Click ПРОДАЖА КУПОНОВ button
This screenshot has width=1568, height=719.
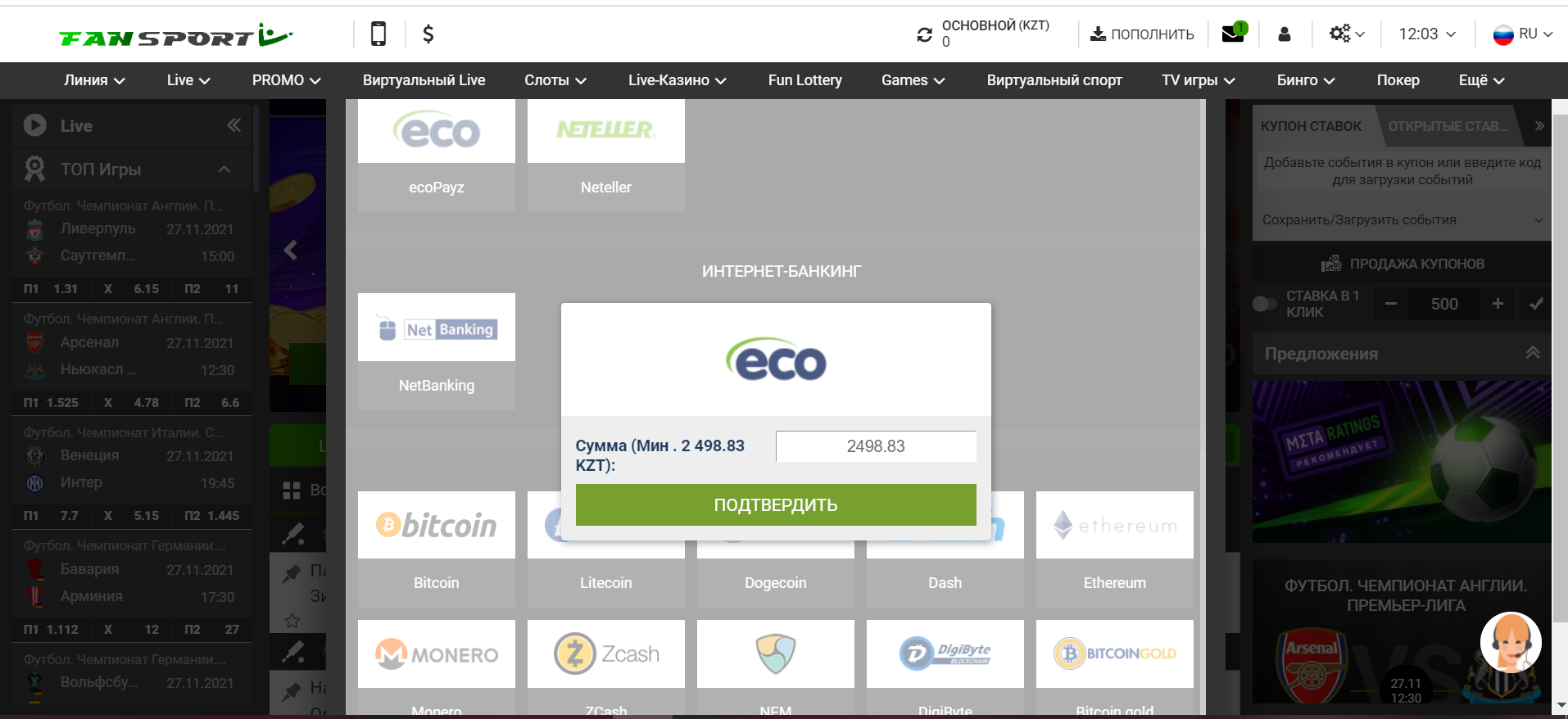(1402, 264)
